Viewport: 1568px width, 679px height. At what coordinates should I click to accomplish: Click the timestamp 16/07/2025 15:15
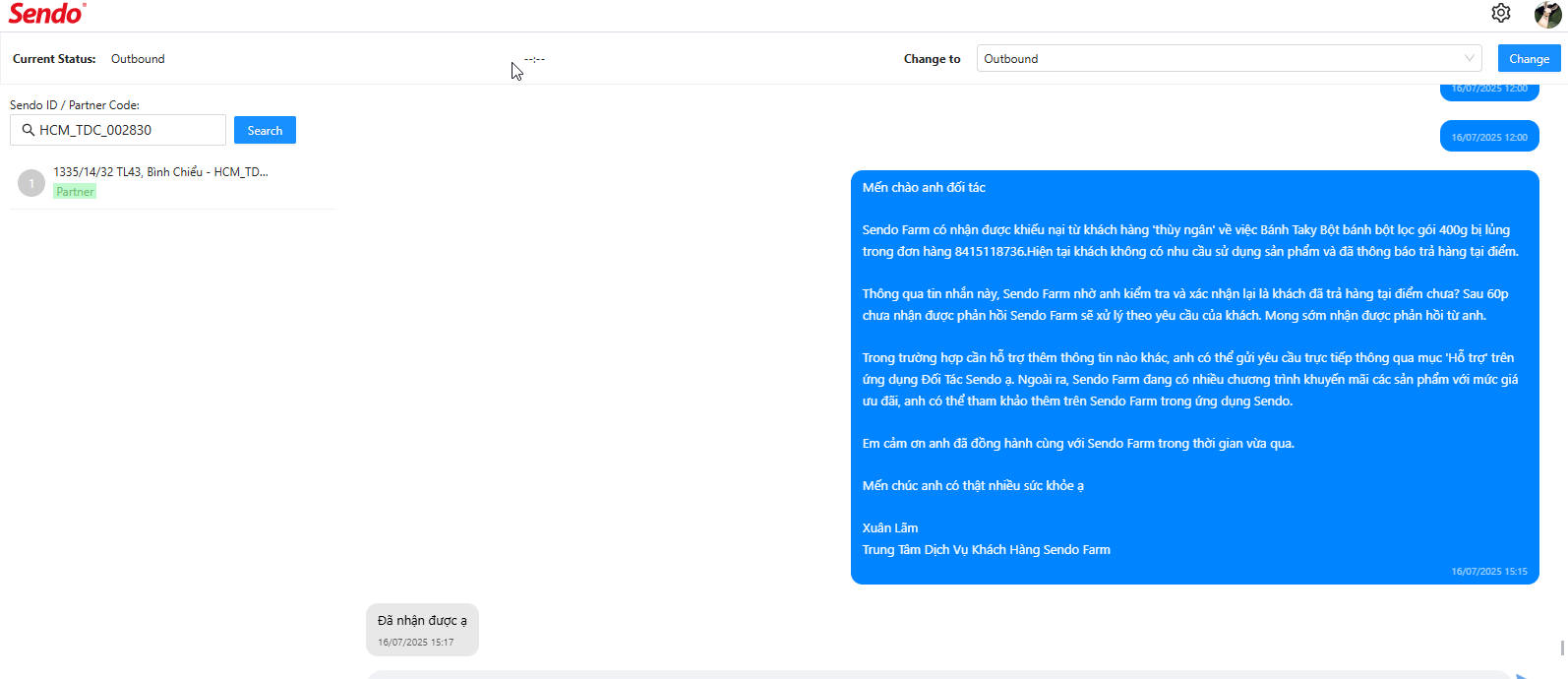click(1489, 572)
